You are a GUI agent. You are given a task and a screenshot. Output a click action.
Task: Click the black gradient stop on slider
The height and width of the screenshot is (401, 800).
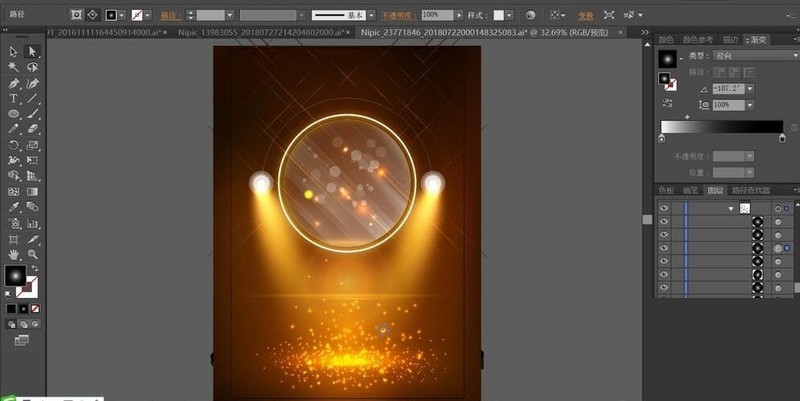(x=782, y=138)
